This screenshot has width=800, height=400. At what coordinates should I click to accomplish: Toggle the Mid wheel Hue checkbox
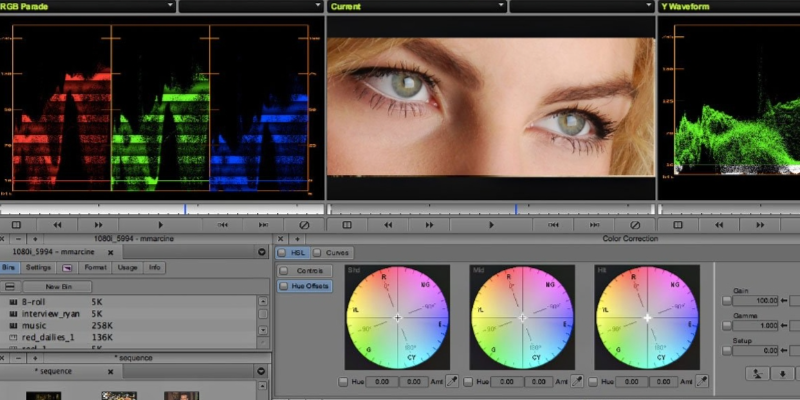coord(469,381)
